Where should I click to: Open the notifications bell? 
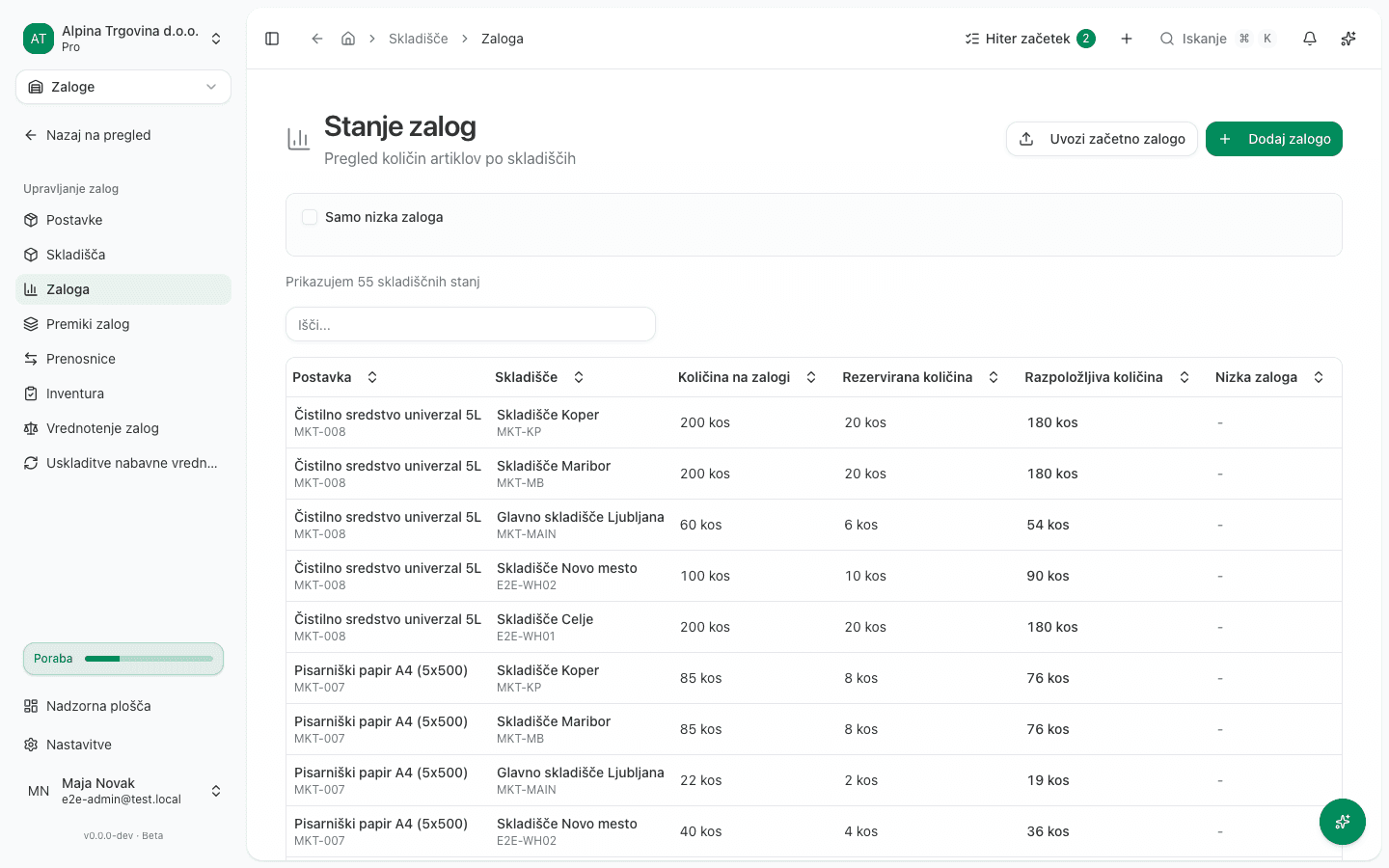1310,39
